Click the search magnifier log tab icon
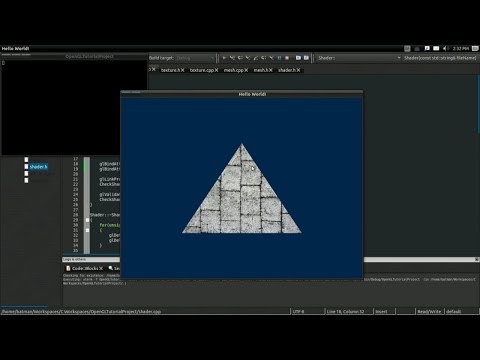 coord(111,268)
